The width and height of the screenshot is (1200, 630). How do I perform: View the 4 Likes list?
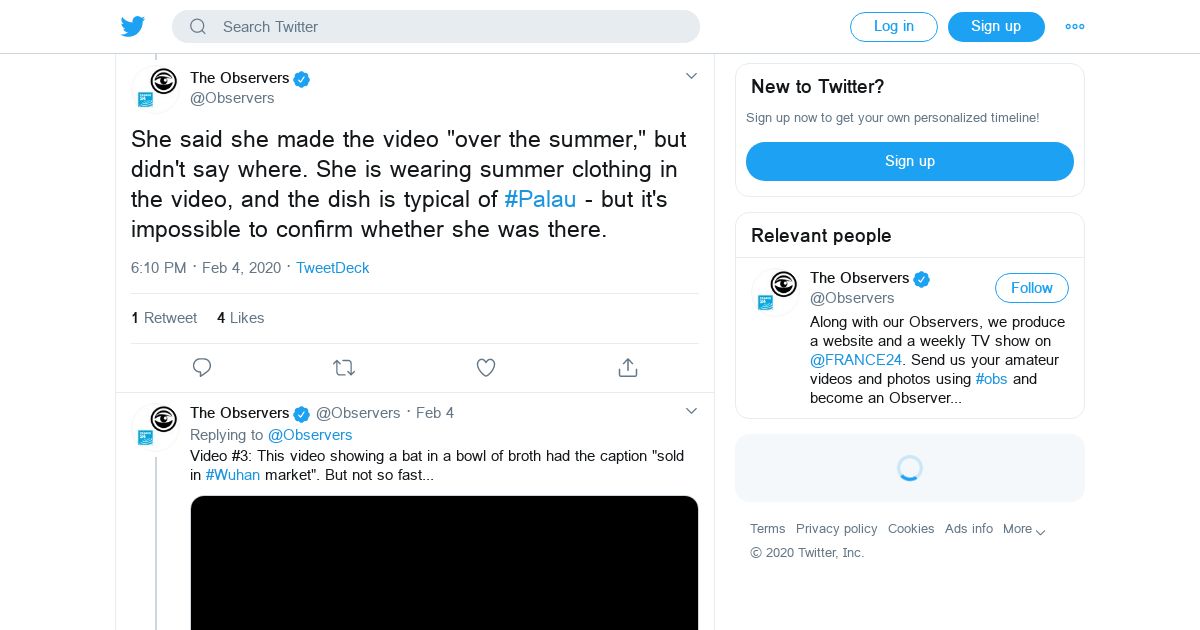[240, 318]
